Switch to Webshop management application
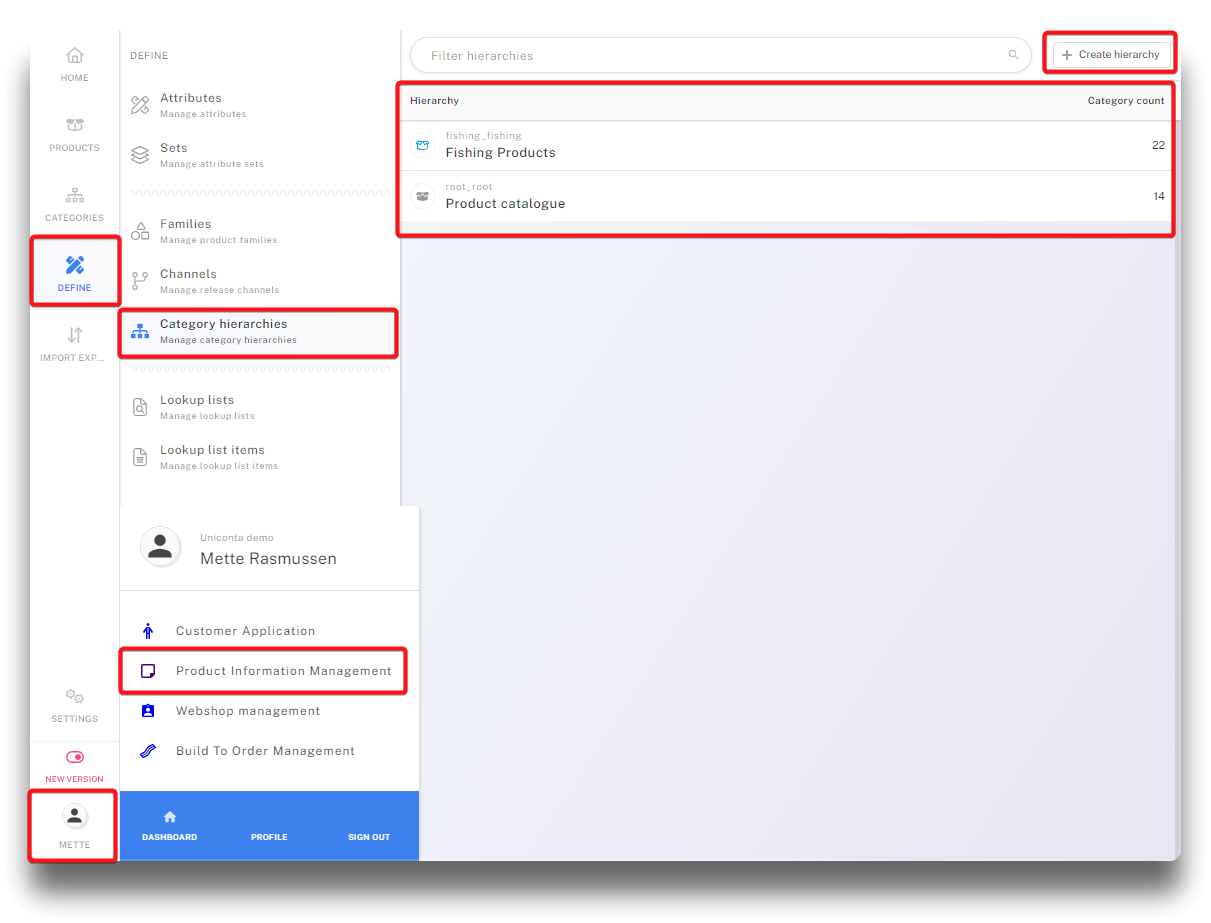The image size is (1211, 923). (x=248, y=711)
